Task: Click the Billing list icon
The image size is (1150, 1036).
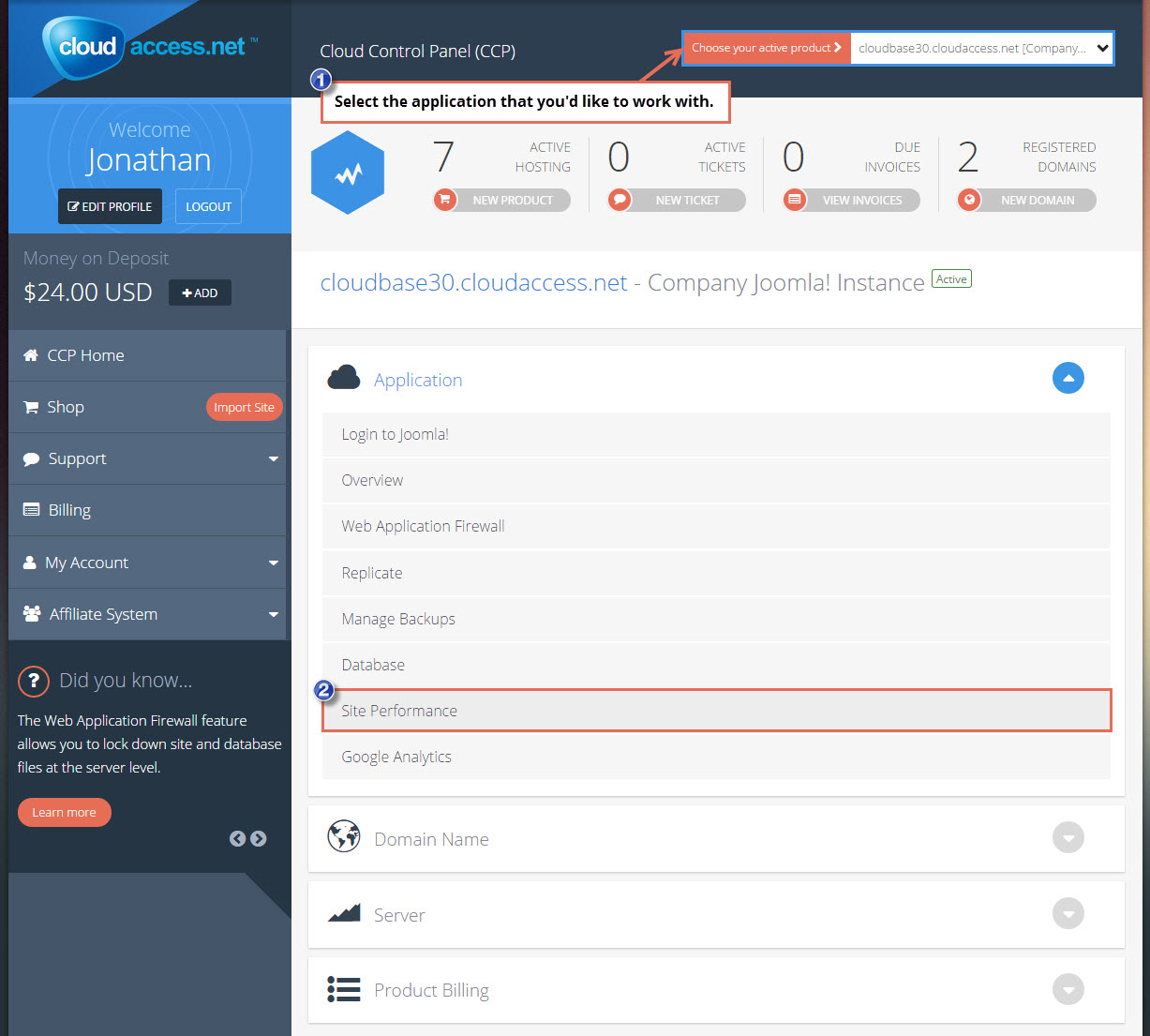Action: pos(31,510)
